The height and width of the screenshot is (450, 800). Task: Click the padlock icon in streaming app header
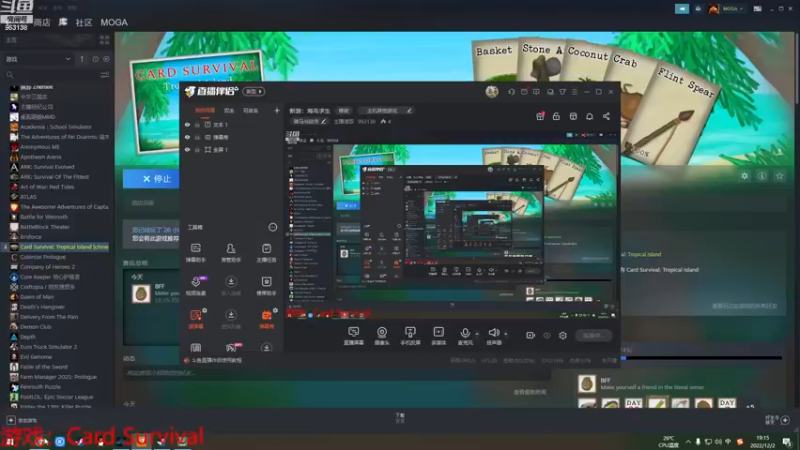[x=556, y=116]
